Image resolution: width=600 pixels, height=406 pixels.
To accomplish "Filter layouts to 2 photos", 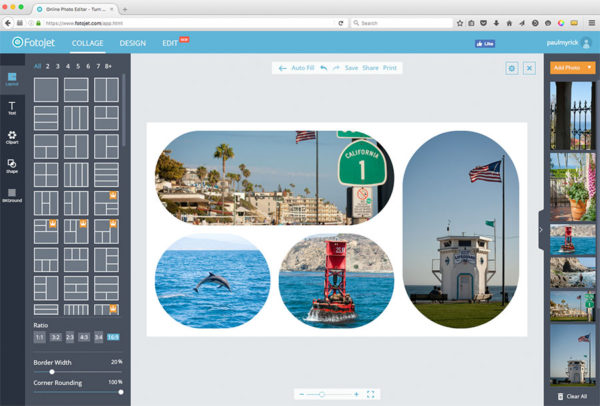I will (47, 66).
